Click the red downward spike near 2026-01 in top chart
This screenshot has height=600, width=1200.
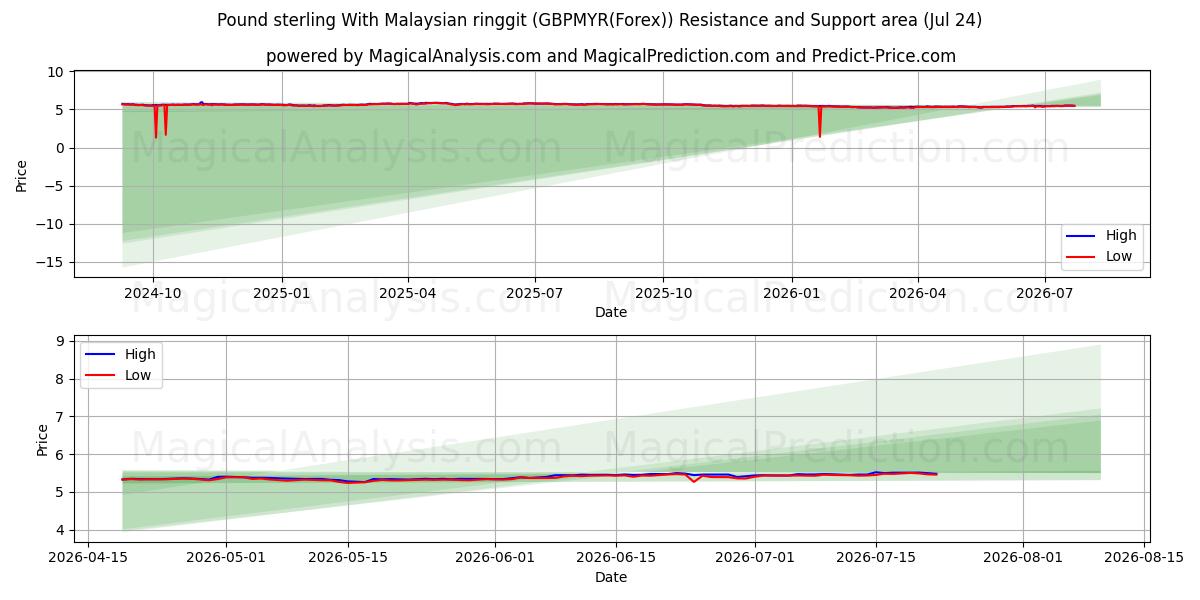[x=819, y=122]
